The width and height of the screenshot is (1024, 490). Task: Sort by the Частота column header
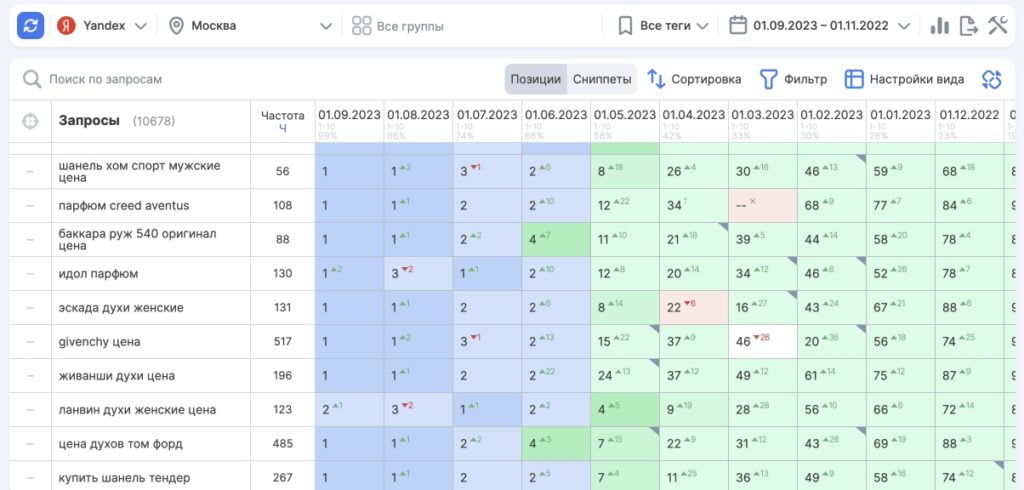click(x=282, y=121)
